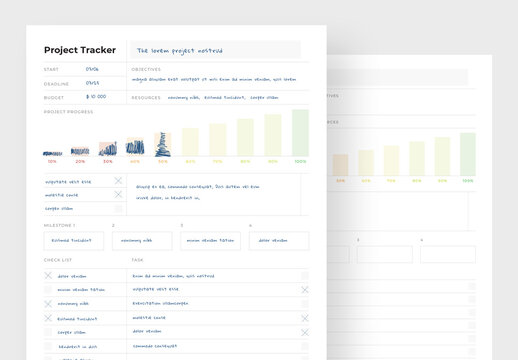Click the RESOURCES label
The height and width of the screenshot is (360, 518).
point(146,98)
